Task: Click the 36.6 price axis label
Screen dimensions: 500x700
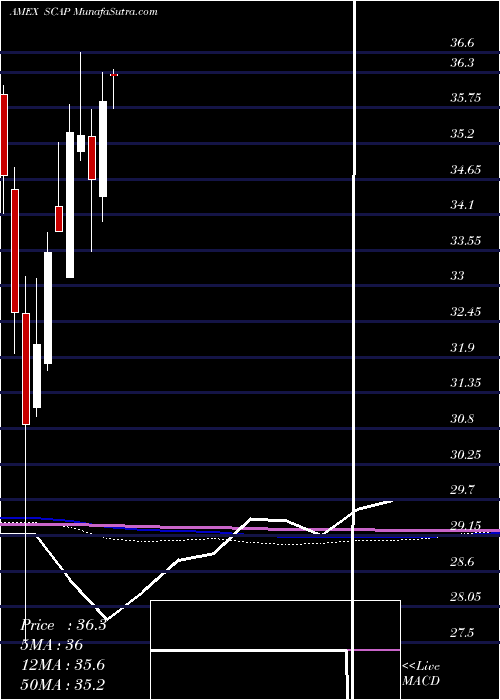Action: [462, 44]
